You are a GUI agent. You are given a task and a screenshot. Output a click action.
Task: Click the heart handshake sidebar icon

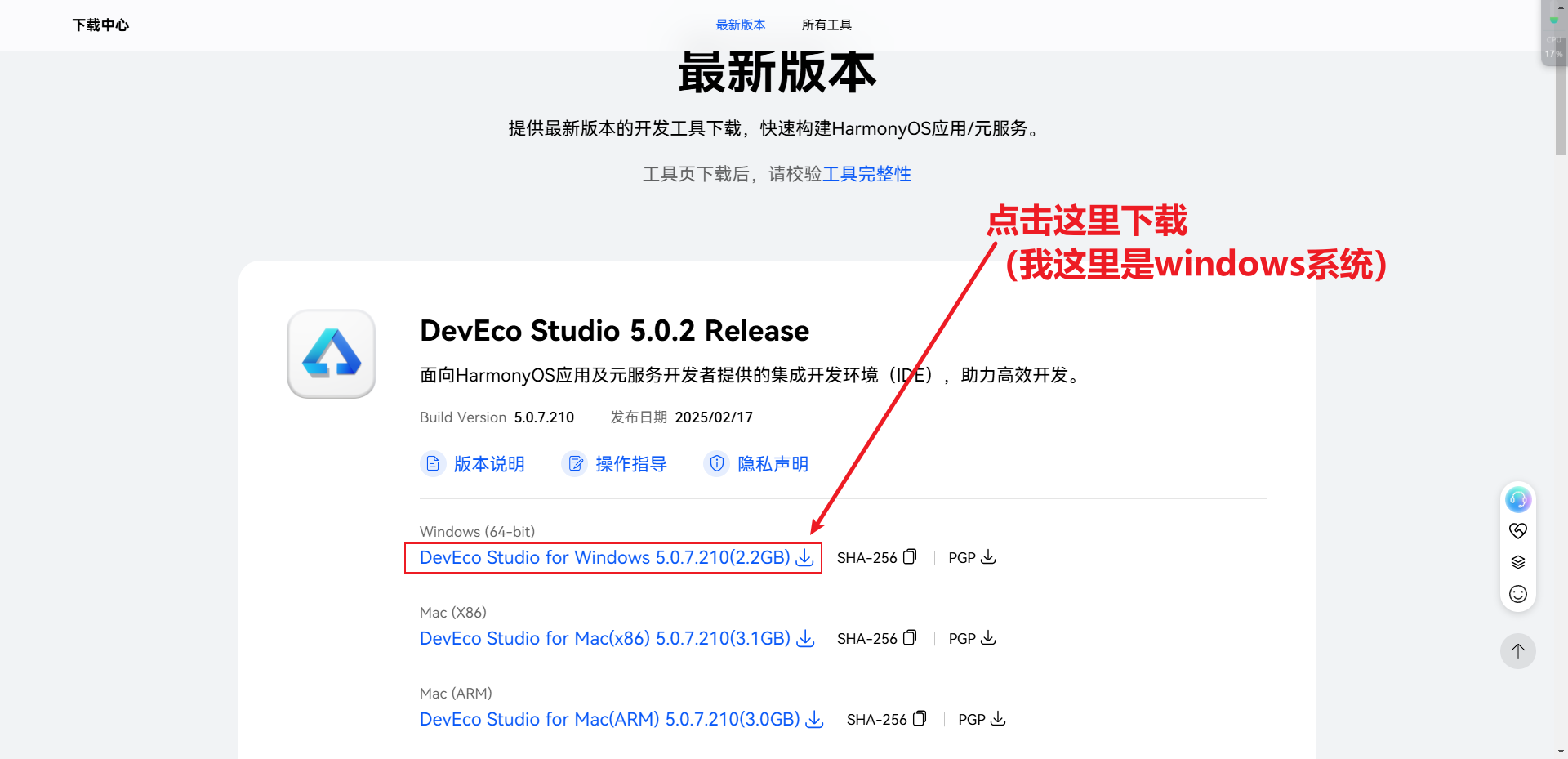tap(1517, 531)
